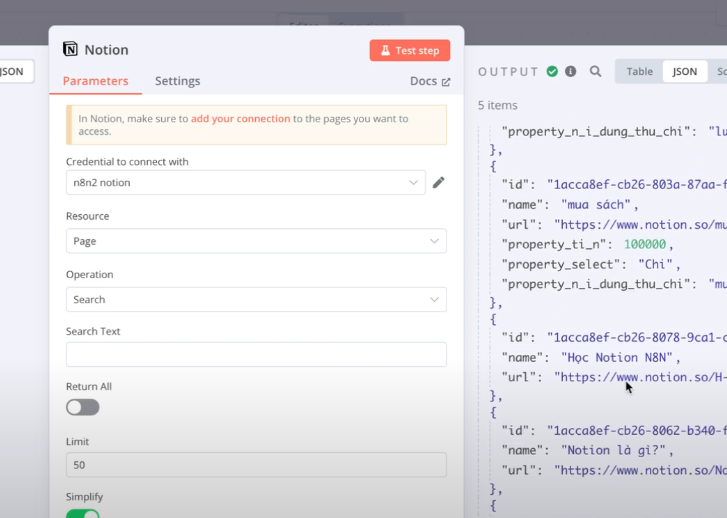Click the Docs external link icon

point(446,82)
